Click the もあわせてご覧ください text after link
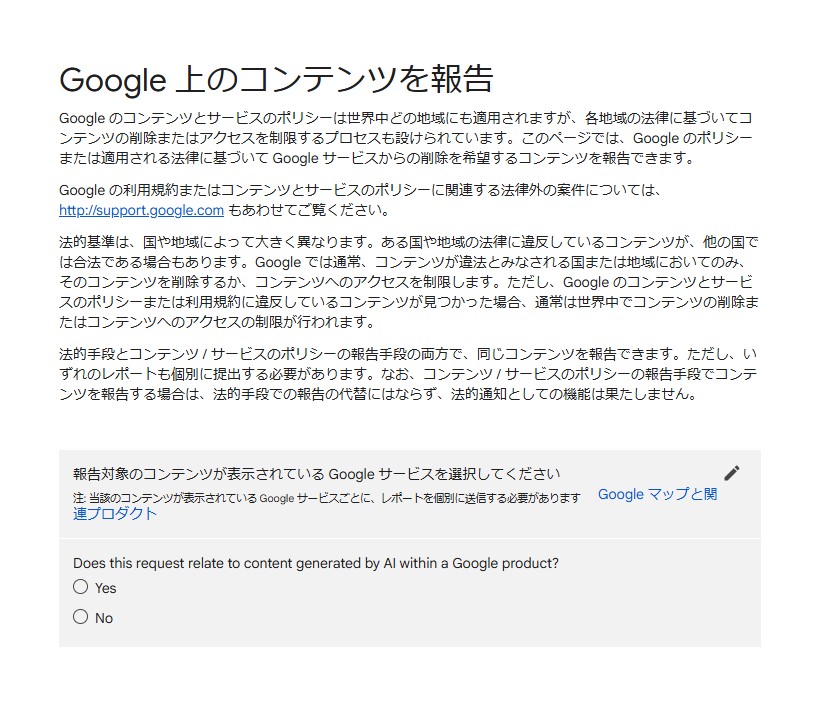The height and width of the screenshot is (708, 820). pos(309,210)
